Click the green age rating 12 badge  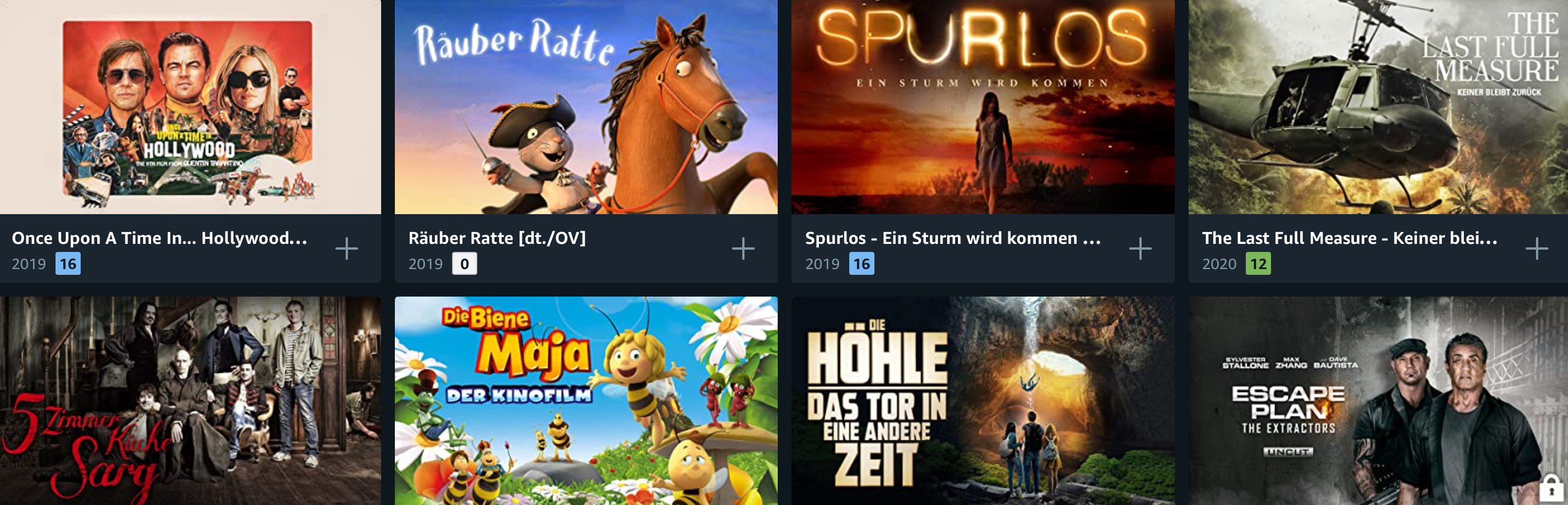tap(1258, 264)
